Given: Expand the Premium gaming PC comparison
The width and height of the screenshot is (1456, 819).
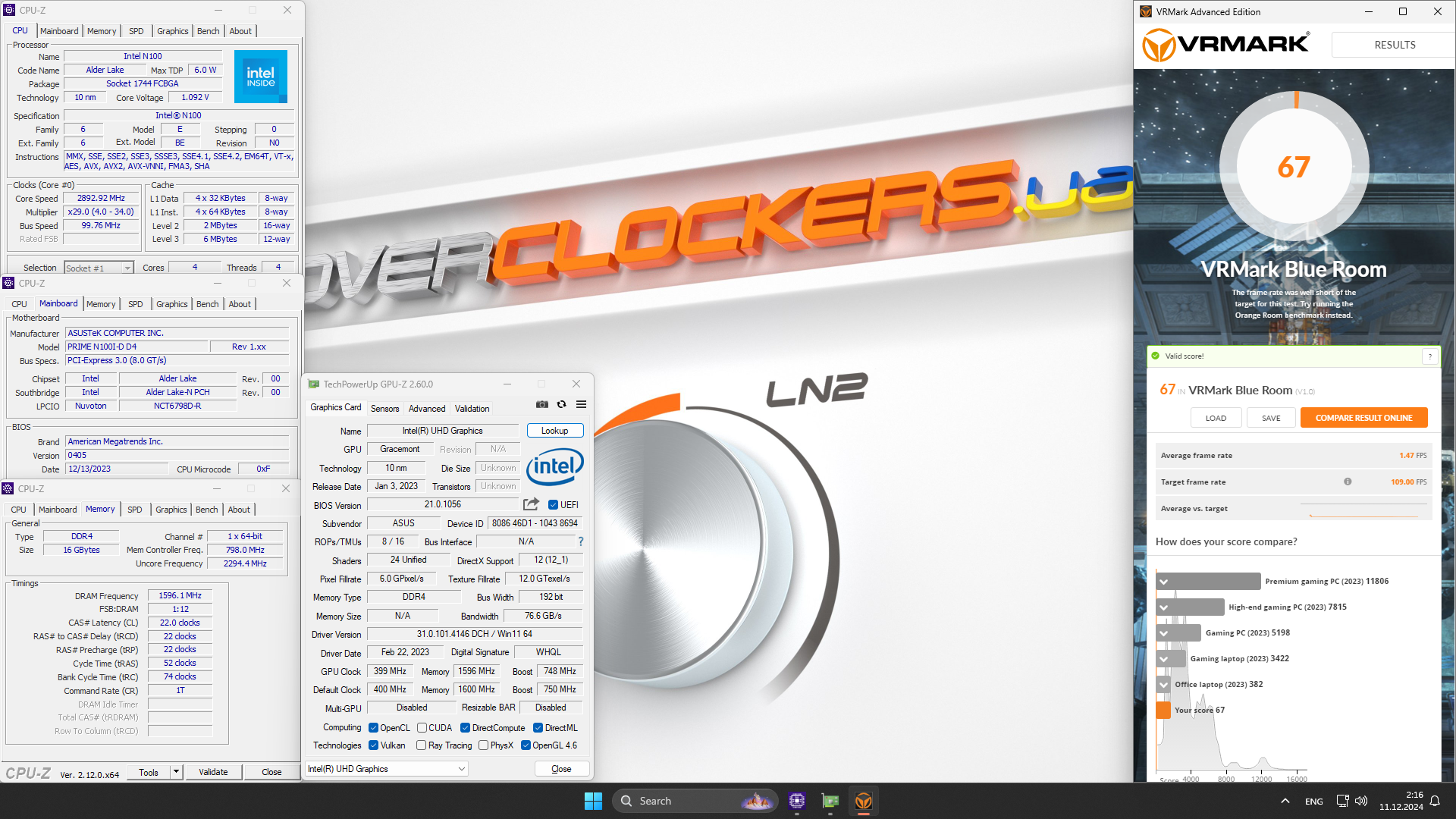Looking at the screenshot, I should (1163, 582).
